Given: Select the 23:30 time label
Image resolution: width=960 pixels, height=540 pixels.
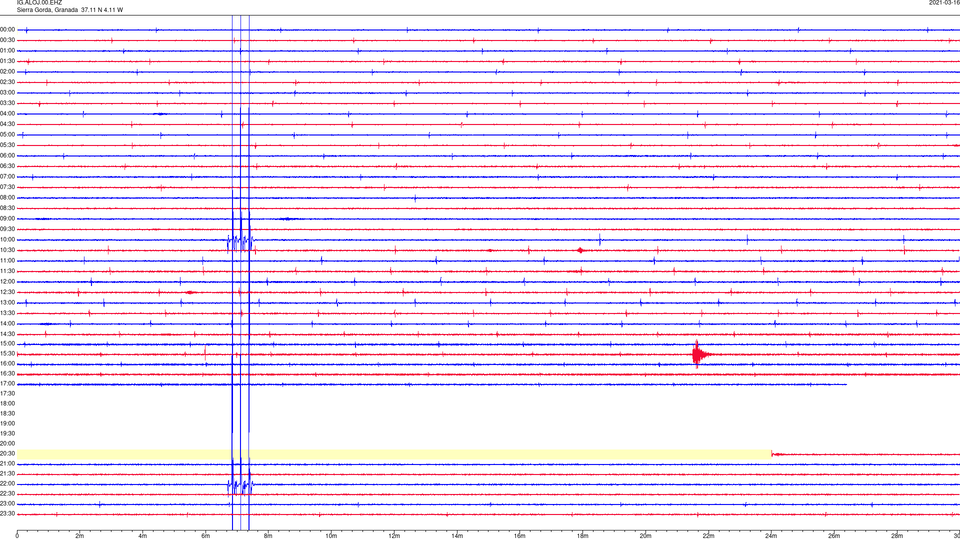Looking at the screenshot, I should [7, 513].
